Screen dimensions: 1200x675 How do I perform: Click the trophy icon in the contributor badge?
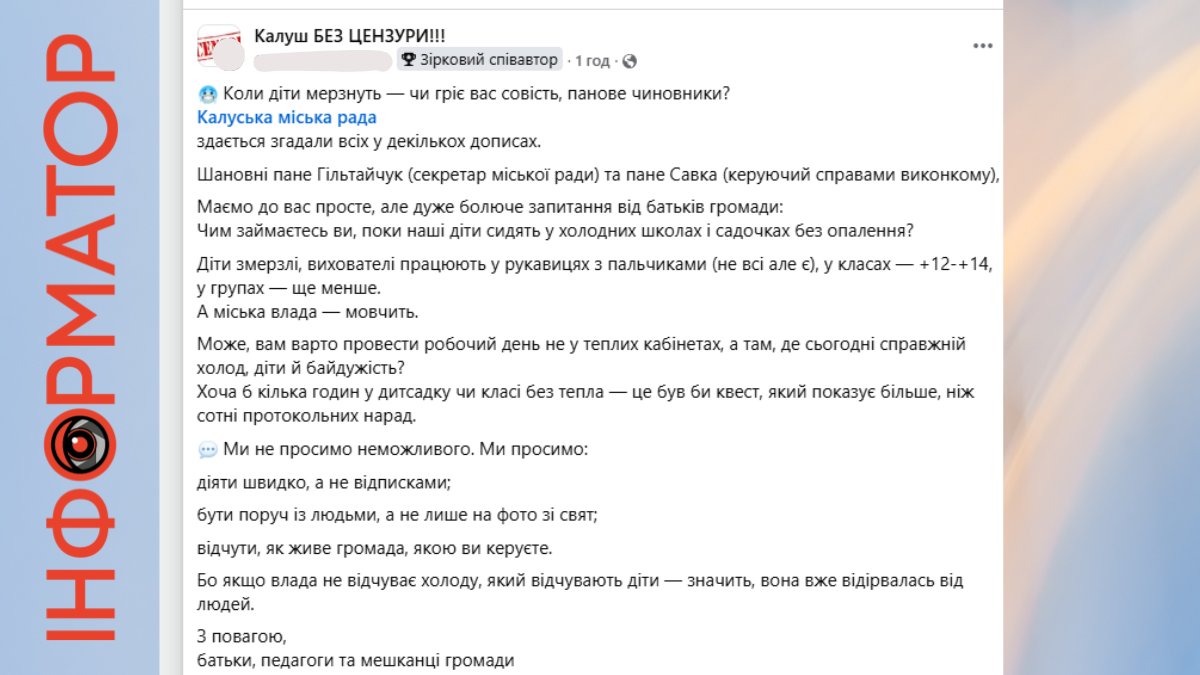408,60
